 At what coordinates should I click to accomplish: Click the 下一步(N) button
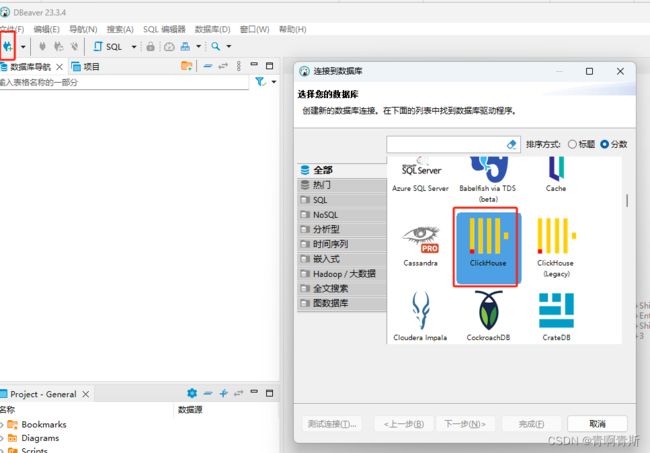[x=465, y=424]
